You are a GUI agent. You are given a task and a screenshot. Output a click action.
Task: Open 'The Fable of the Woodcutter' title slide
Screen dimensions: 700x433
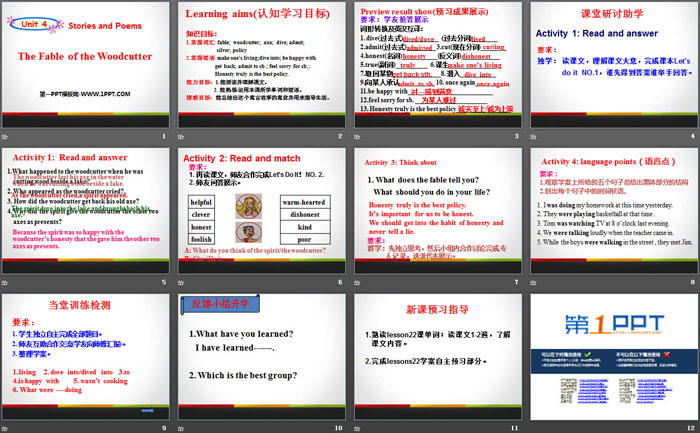click(88, 70)
